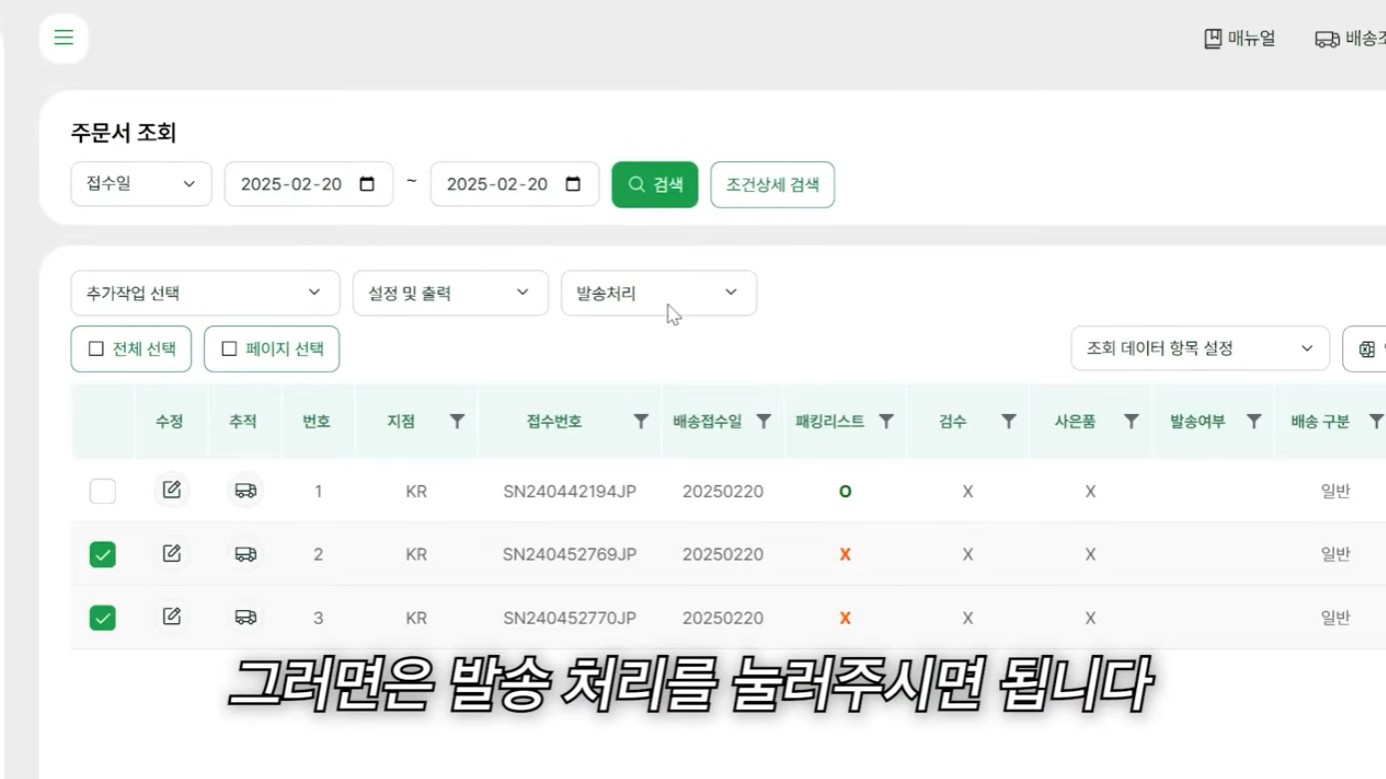Viewport: 1386px width, 779px height.
Task: Click the tracking truck icon on row 2
Action: click(x=245, y=553)
